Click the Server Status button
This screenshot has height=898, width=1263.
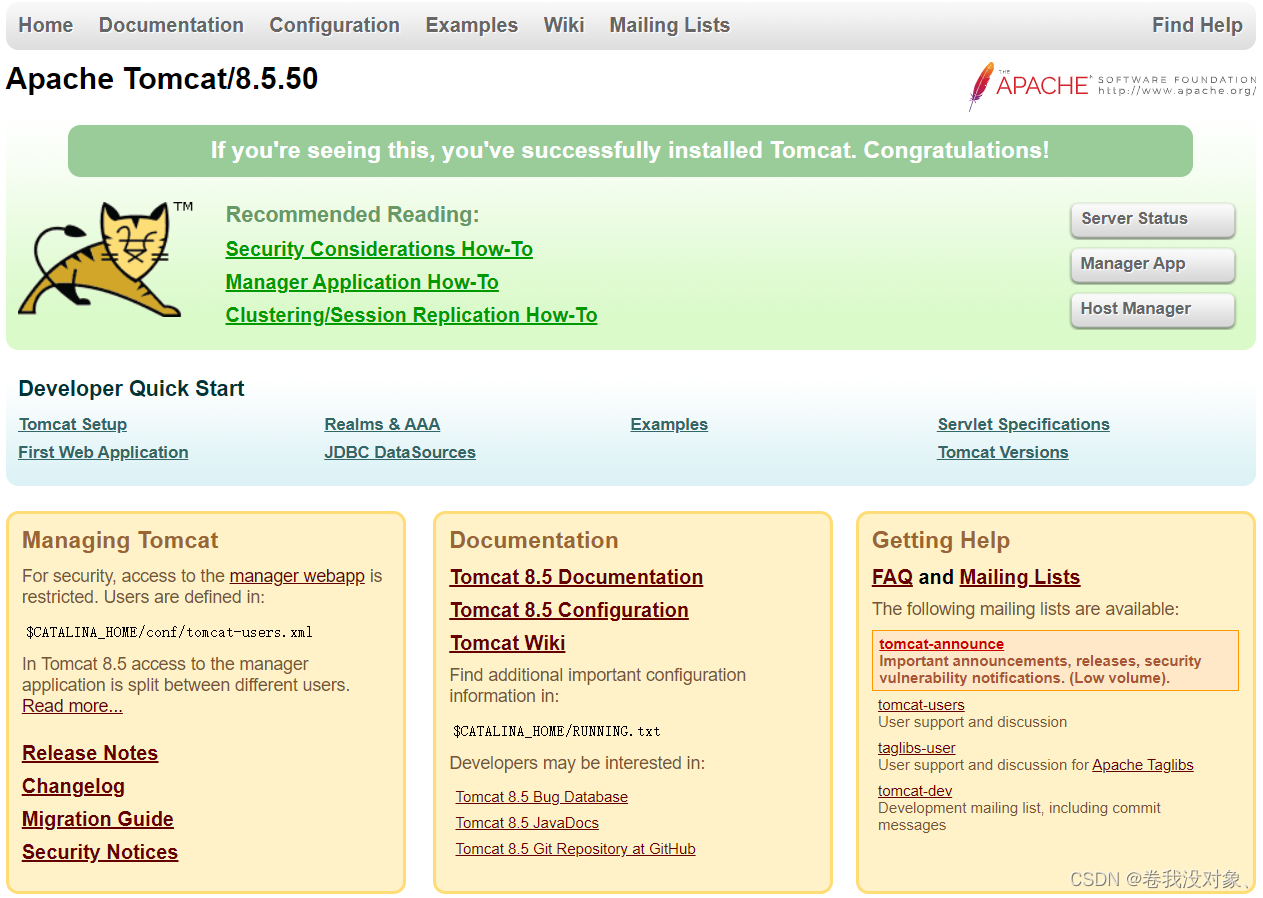1152,219
